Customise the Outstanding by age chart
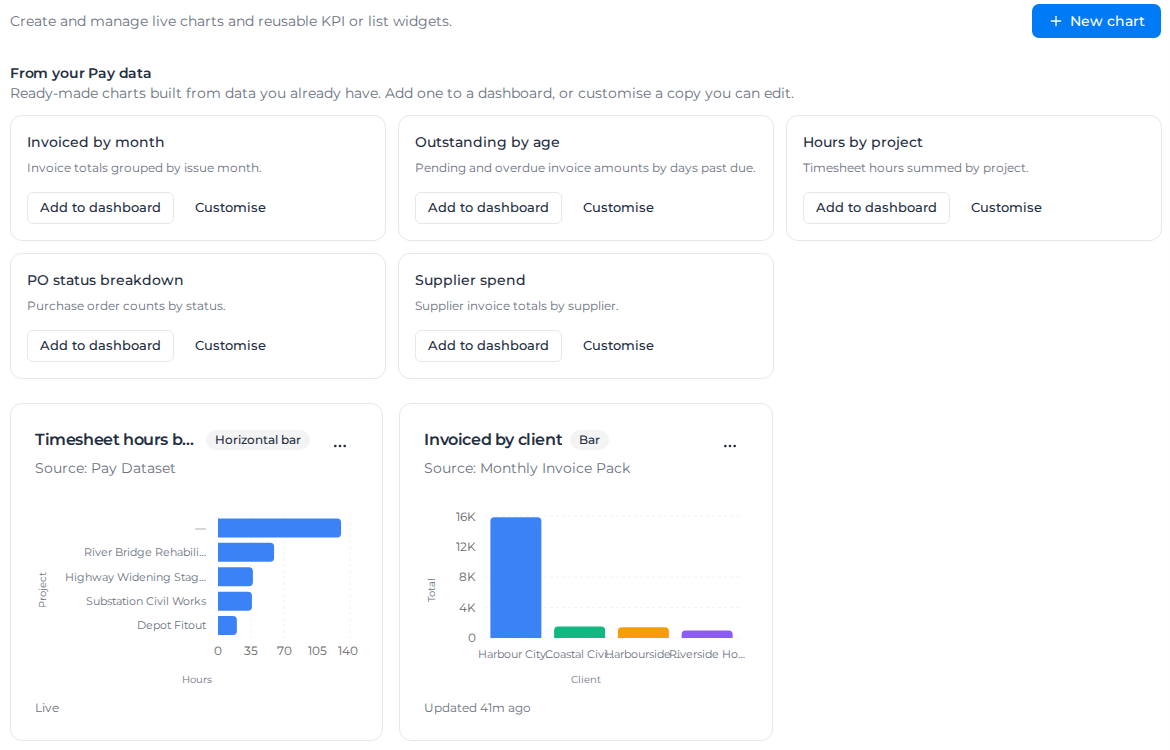This screenshot has height=750, width=1170. 618,207
